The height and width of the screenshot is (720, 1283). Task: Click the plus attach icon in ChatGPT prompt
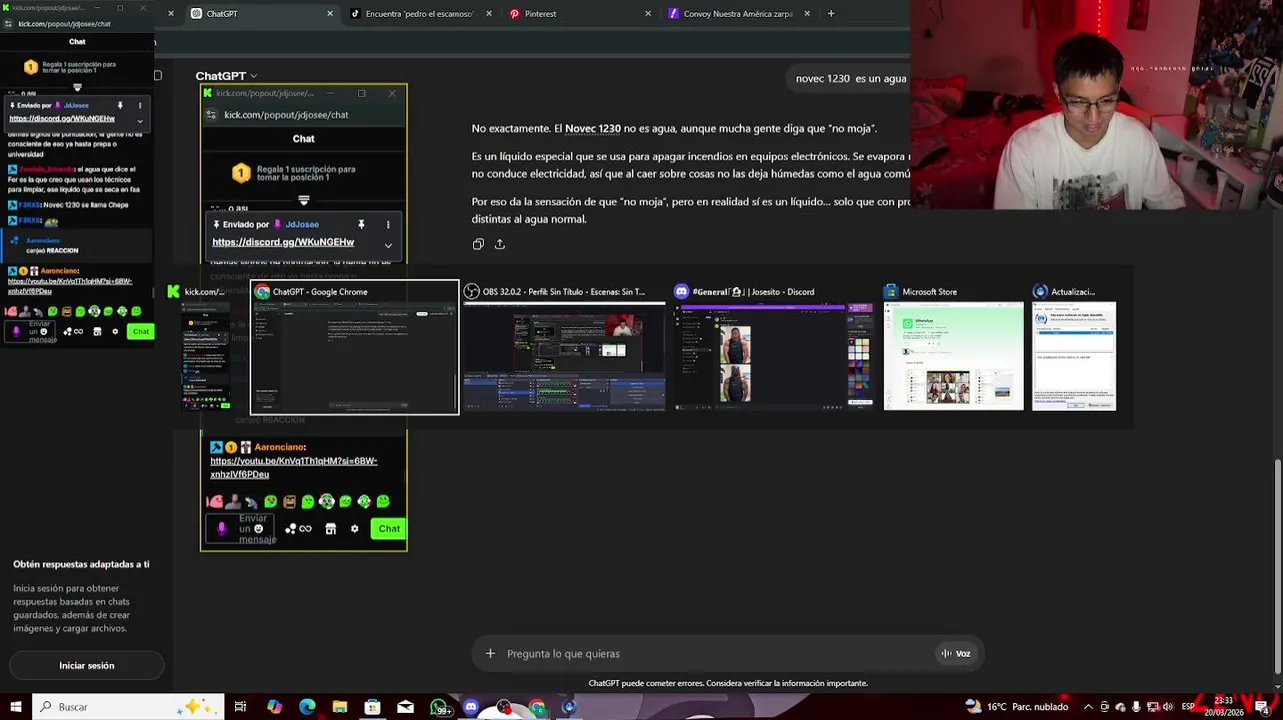pyautogui.click(x=490, y=653)
